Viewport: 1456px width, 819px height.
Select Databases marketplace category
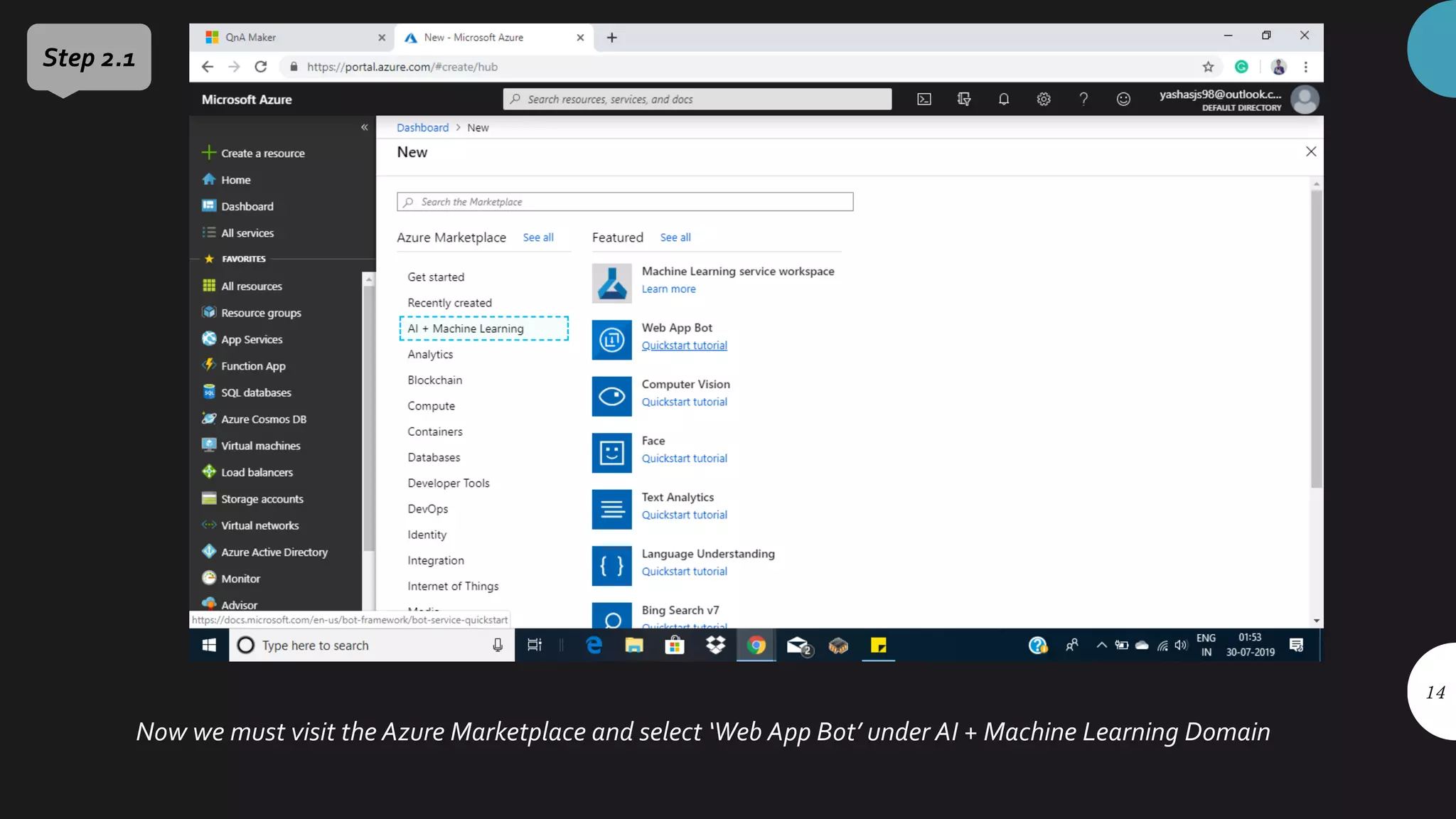[x=434, y=458]
